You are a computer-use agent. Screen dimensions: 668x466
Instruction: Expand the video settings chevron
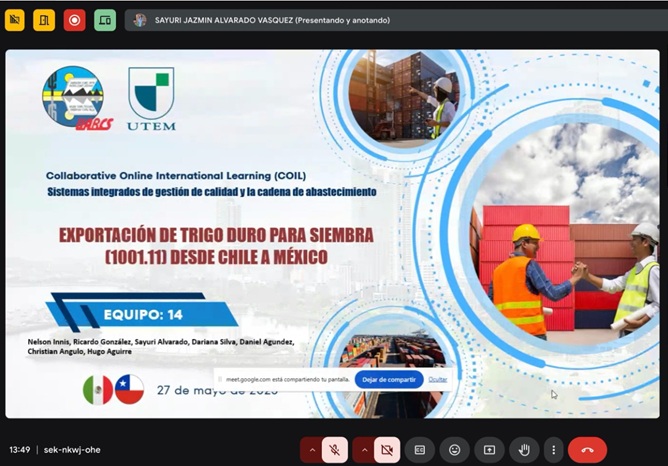pyautogui.click(x=364, y=450)
